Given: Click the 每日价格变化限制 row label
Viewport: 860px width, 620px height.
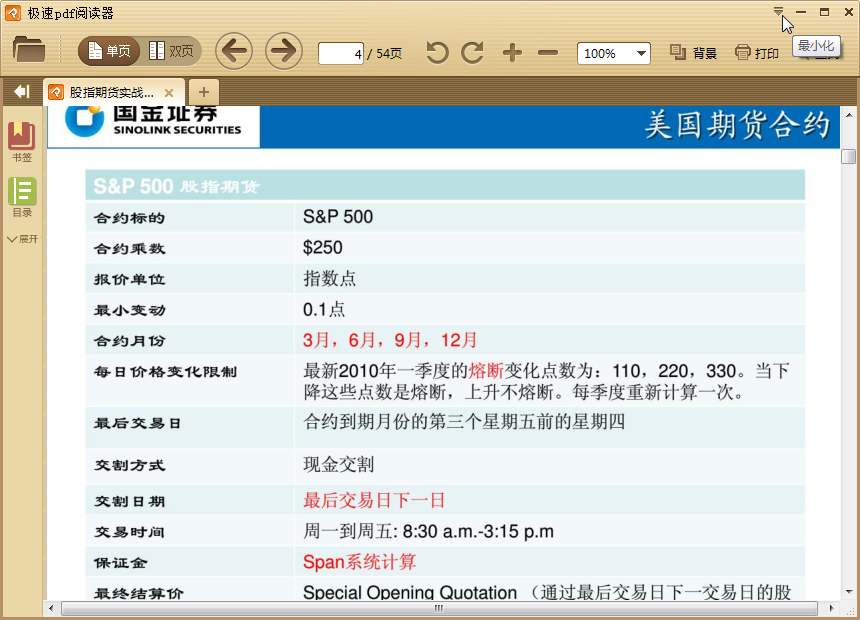Looking at the screenshot, I should point(165,372).
